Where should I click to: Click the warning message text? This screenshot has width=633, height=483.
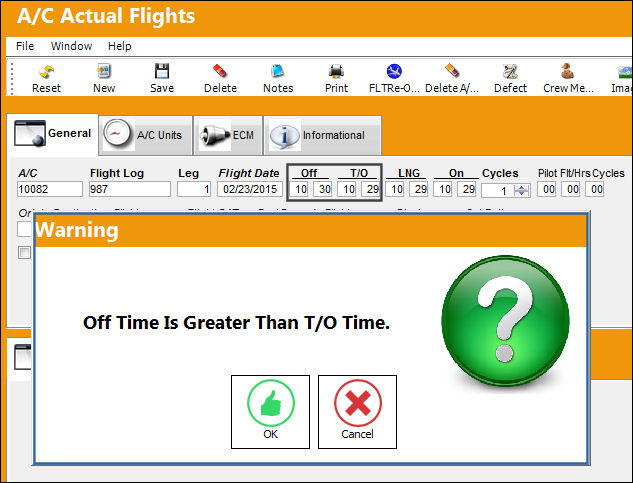pos(236,323)
